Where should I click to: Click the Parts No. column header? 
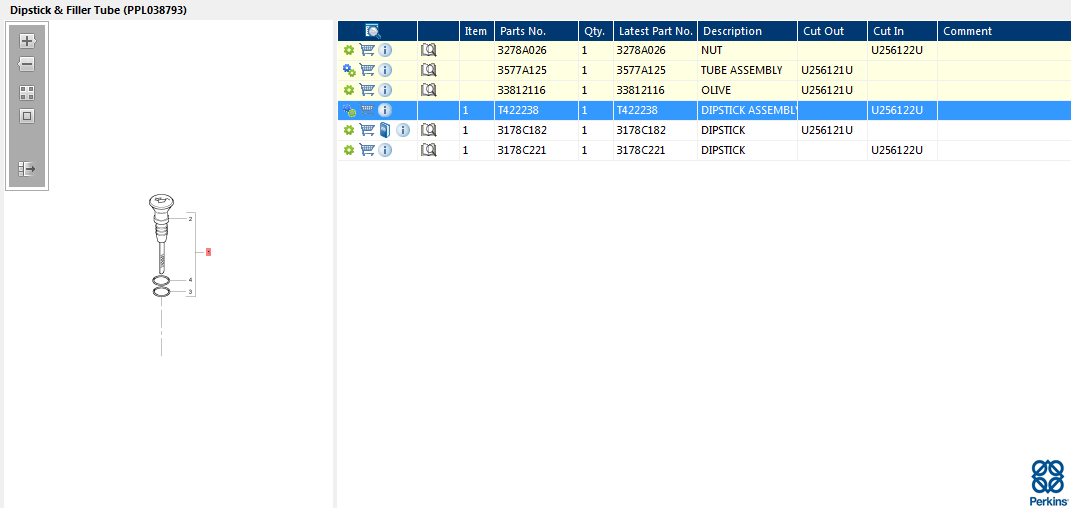click(x=536, y=31)
